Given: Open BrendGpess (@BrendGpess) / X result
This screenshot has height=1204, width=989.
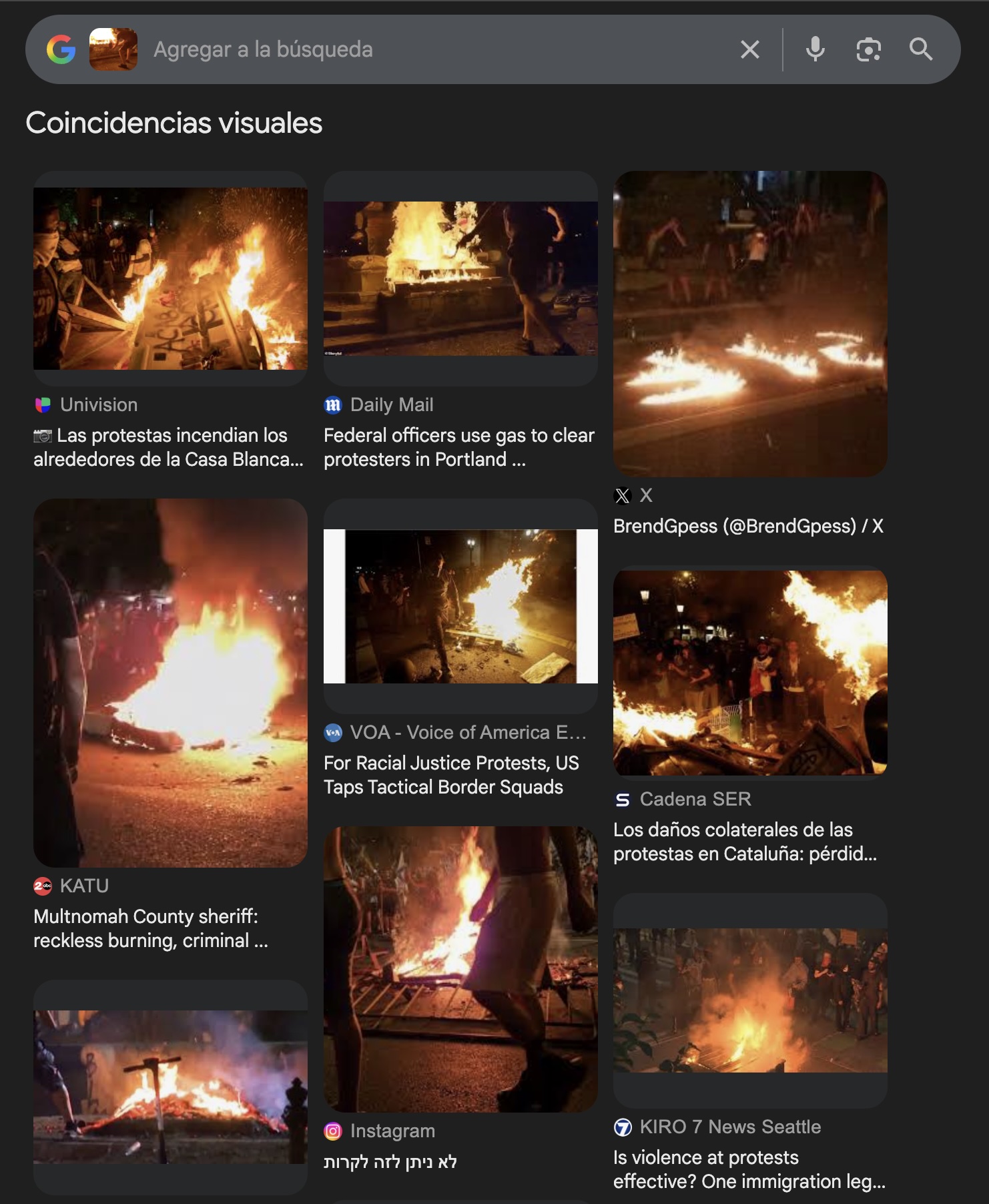Looking at the screenshot, I should (x=748, y=526).
